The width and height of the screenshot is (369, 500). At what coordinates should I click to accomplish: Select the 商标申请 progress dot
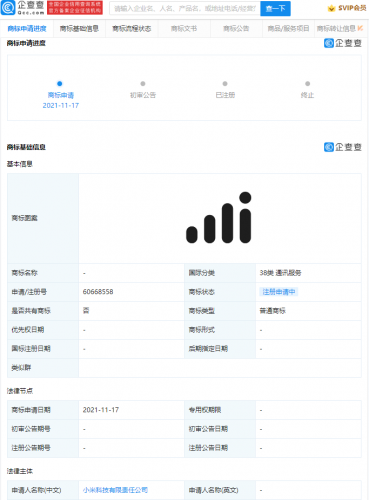[x=59, y=83]
